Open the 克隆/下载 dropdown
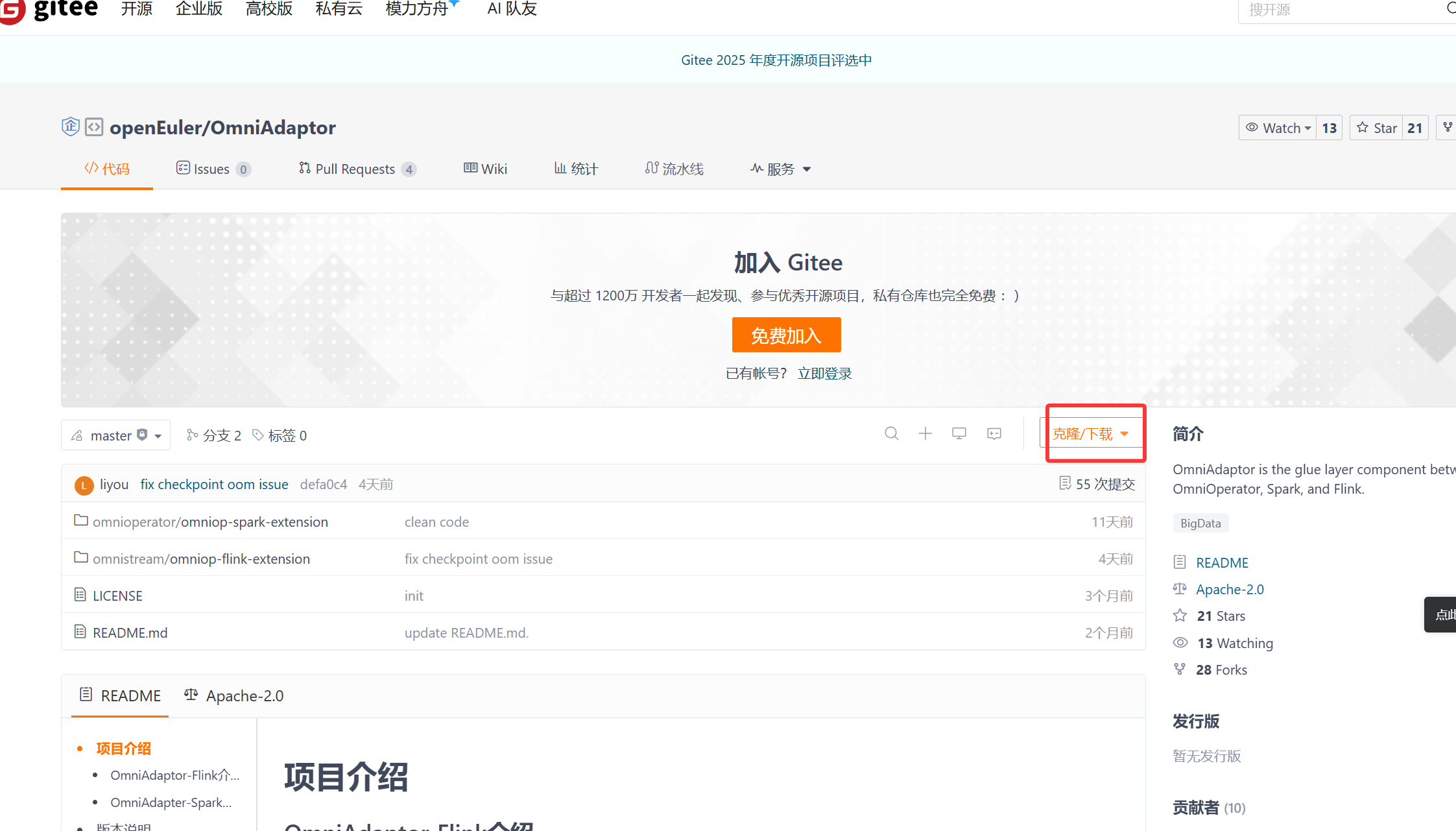The width and height of the screenshot is (1456, 831). [1091, 434]
